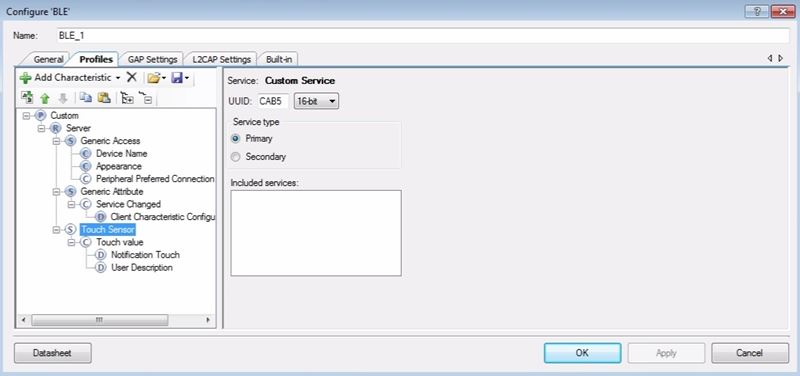
Task: Click the D icon beside Notification Touch
Action: point(102,255)
